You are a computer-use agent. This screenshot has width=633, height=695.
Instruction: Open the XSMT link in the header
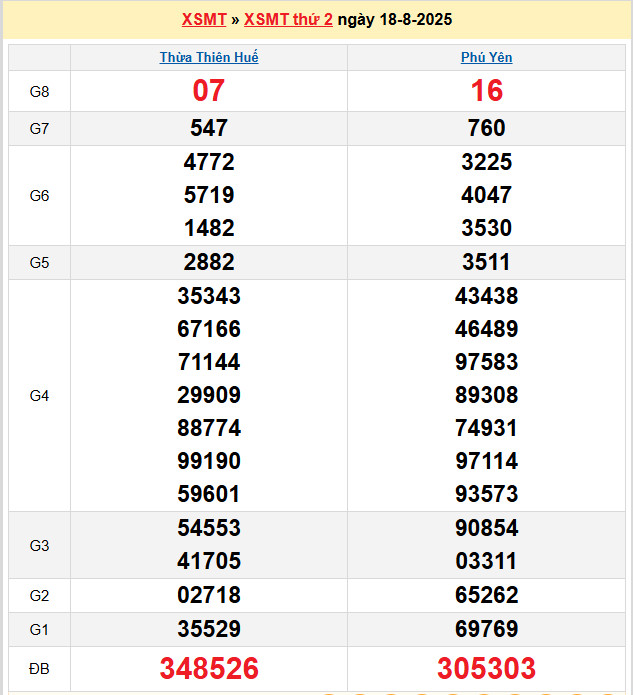[x=204, y=20]
